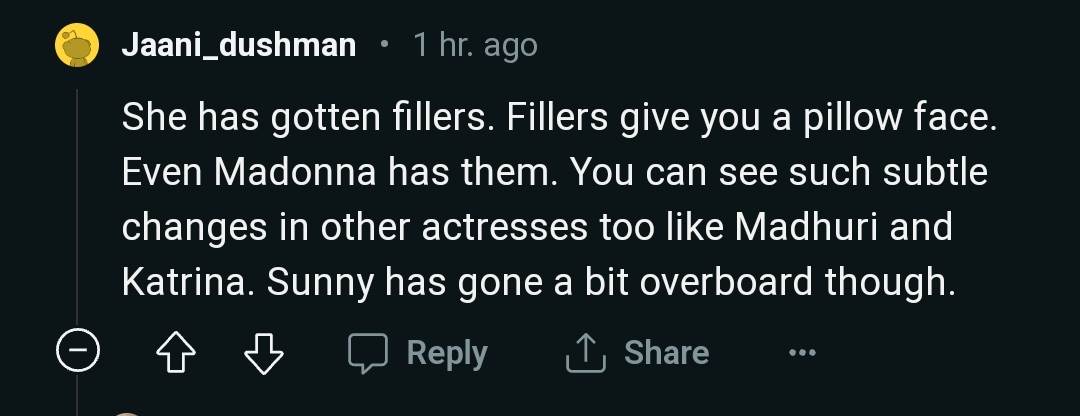The height and width of the screenshot is (416, 1080).
Task: Open Jaani_dushman's Snoo avatar
Action: (78, 46)
